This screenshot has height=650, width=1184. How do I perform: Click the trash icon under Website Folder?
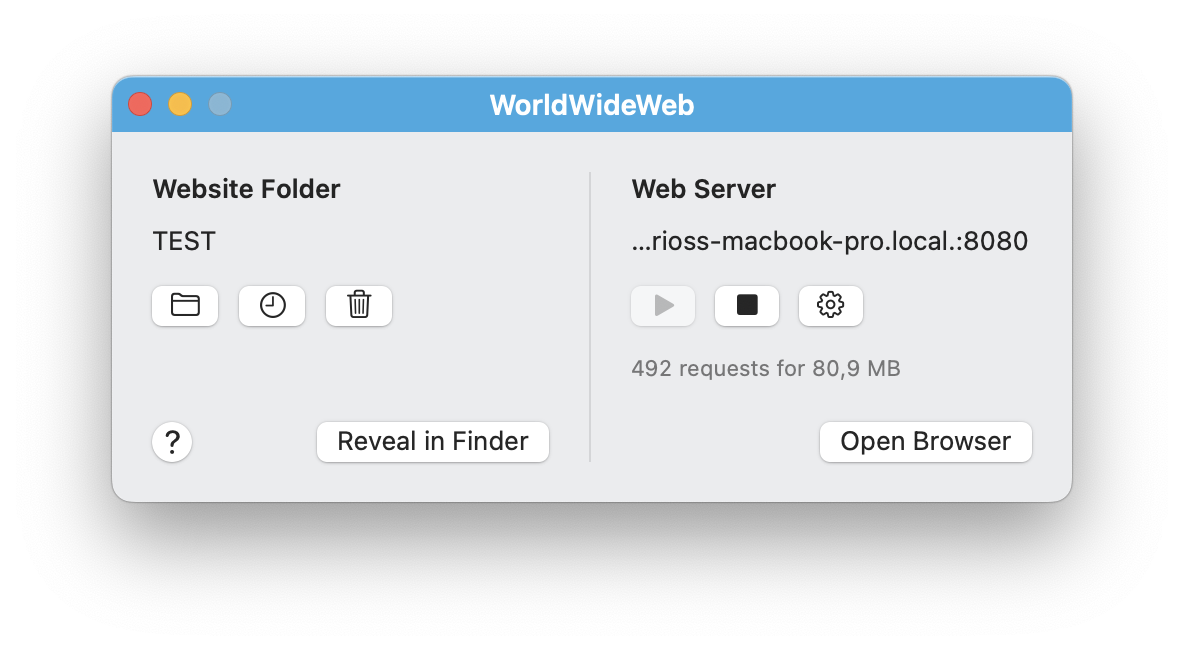pyautogui.click(x=359, y=305)
